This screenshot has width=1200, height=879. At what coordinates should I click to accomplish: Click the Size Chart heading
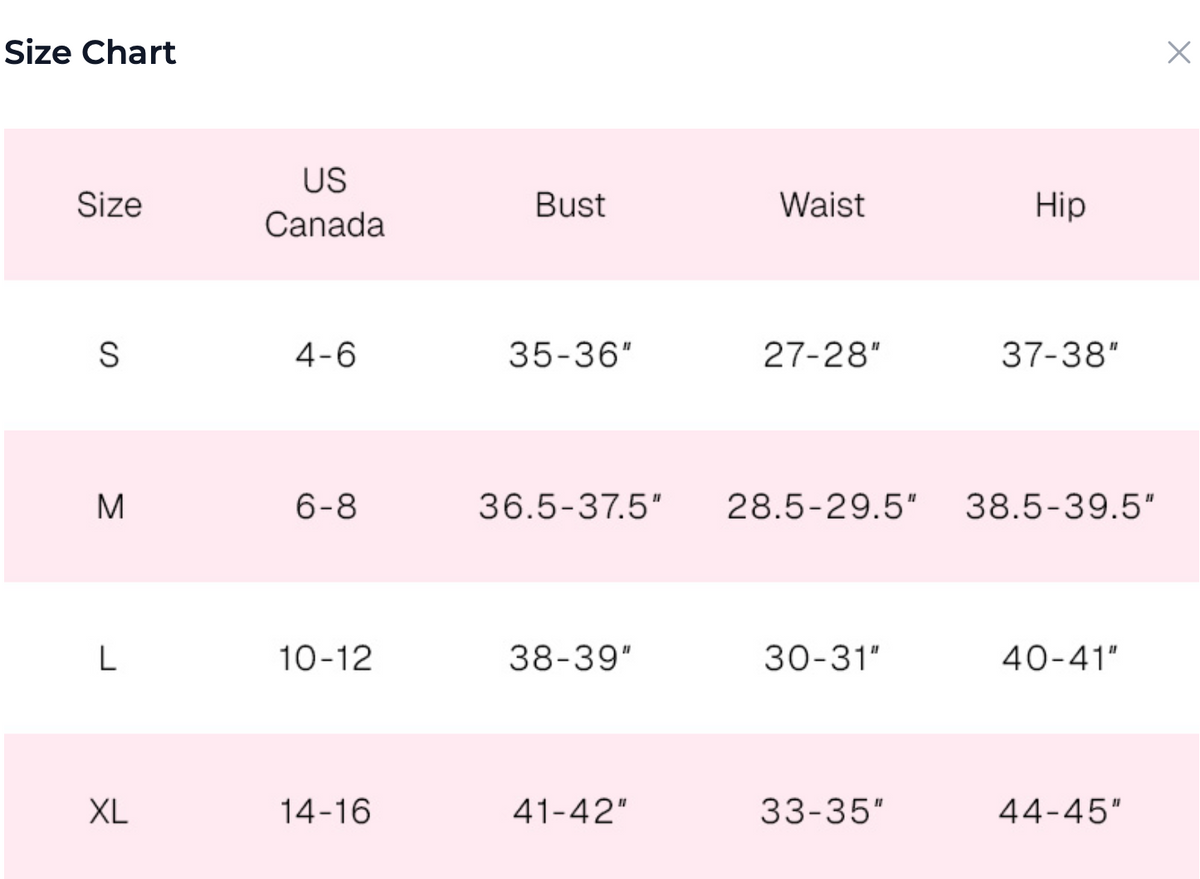tap(90, 52)
